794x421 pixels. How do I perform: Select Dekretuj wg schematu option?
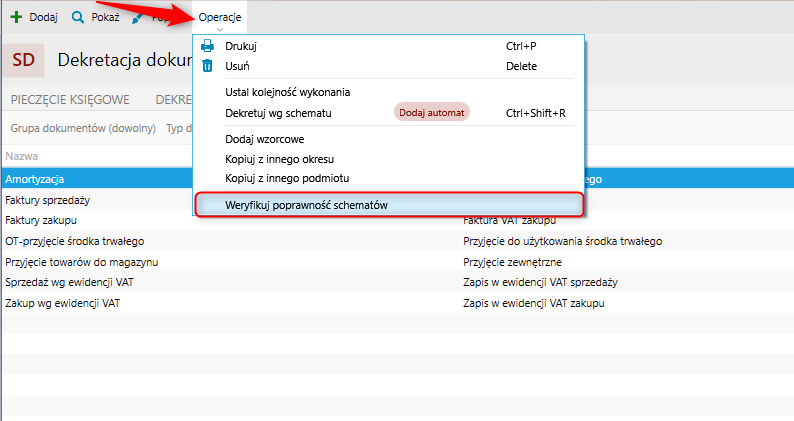pyautogui.click(x=278, y=113)
